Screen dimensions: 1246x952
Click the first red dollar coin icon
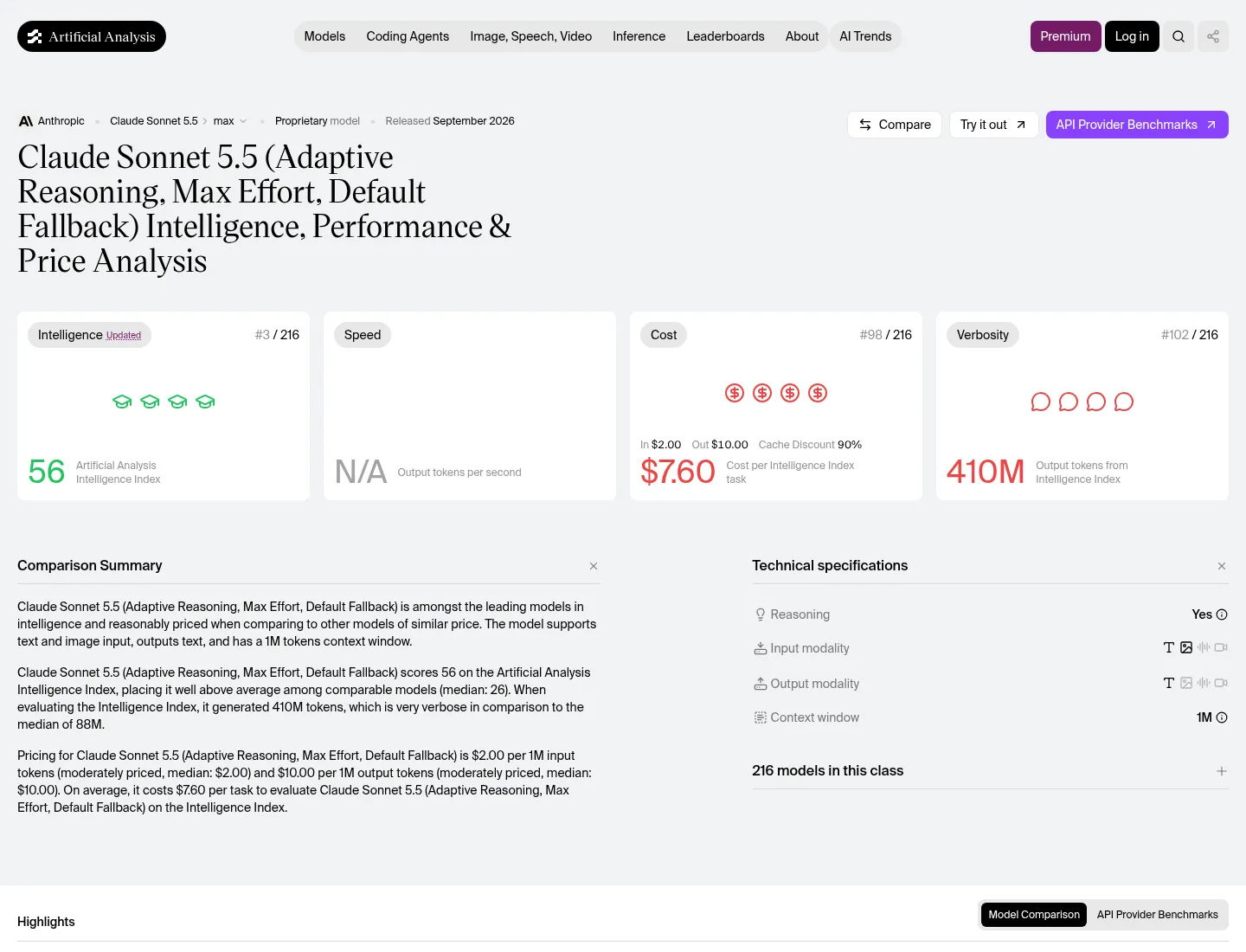click(x=735, y=393)
